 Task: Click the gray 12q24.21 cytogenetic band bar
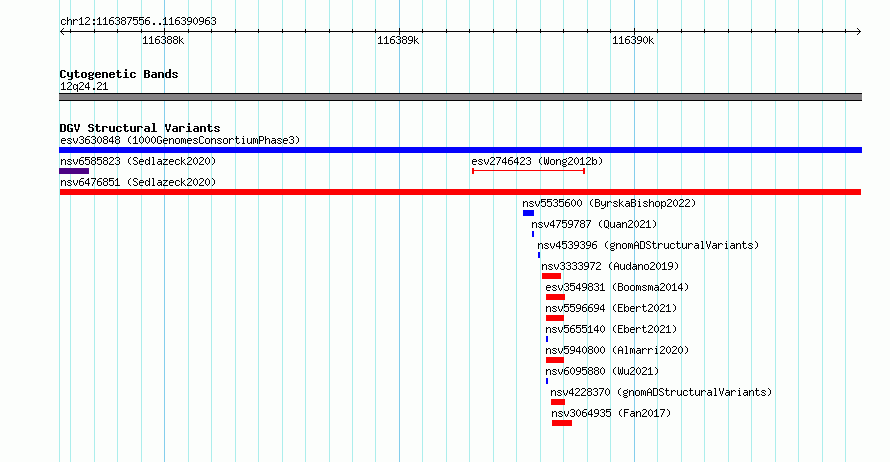point(460,97)
